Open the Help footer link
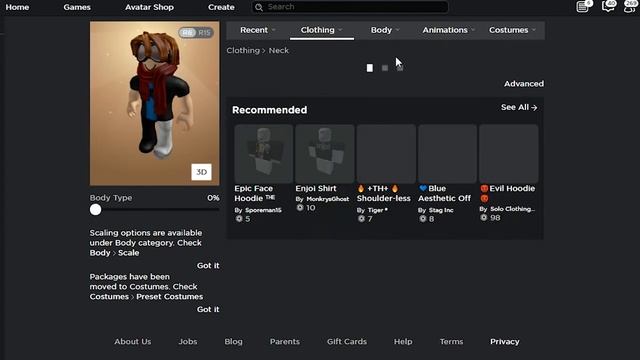 [403, 342]
